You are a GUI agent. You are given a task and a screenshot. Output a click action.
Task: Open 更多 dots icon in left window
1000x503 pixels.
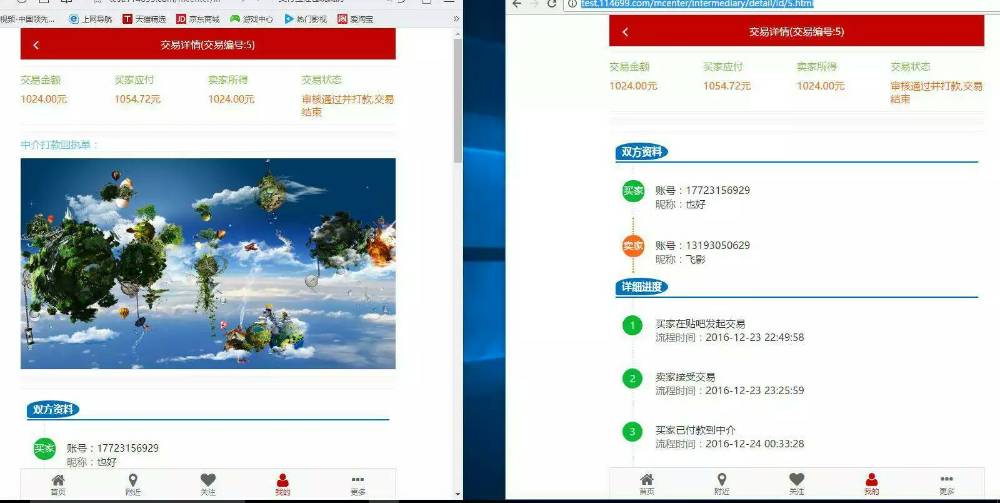(x=358, y=485)
